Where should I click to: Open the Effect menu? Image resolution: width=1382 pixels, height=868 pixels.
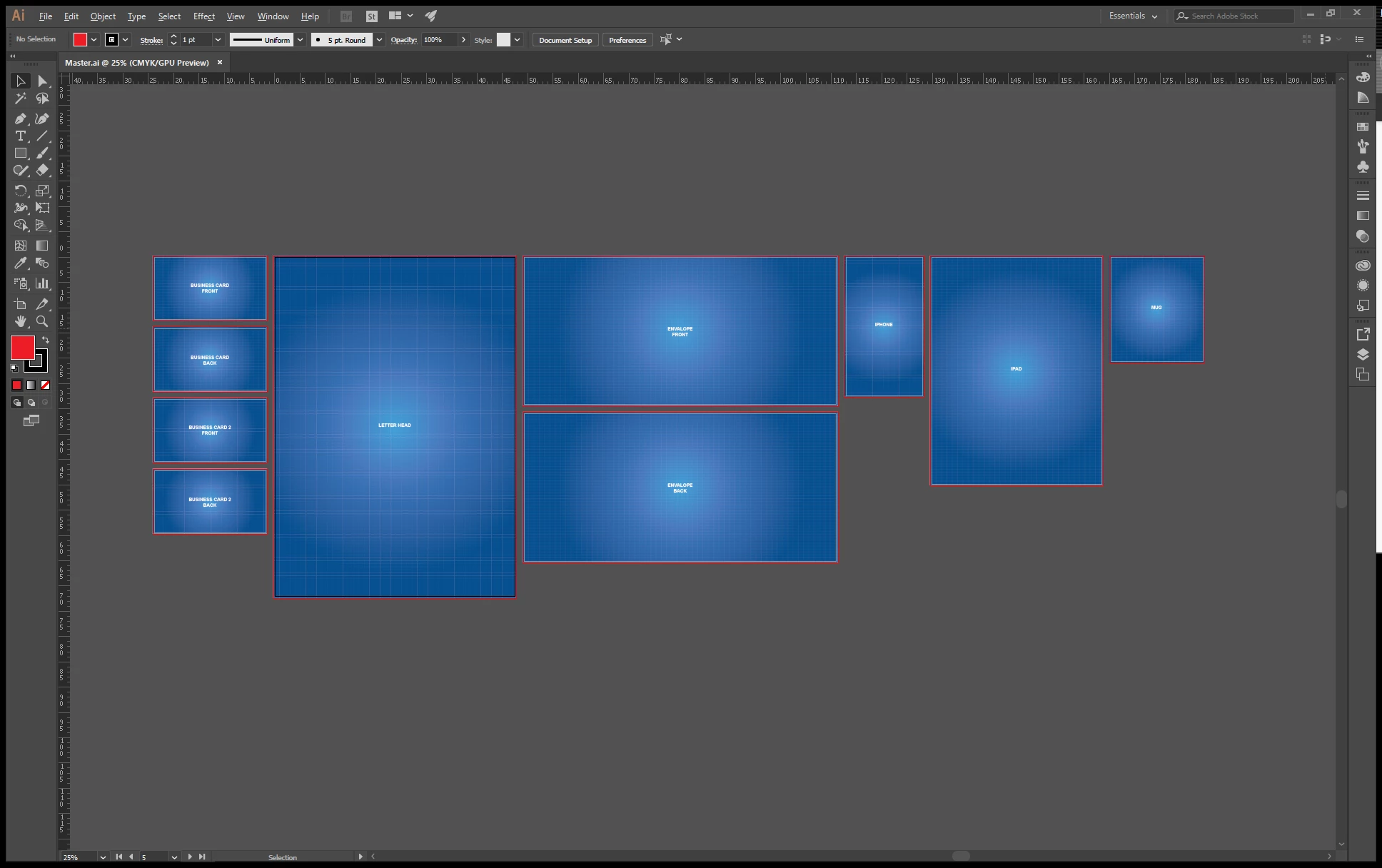click(203, 16)
